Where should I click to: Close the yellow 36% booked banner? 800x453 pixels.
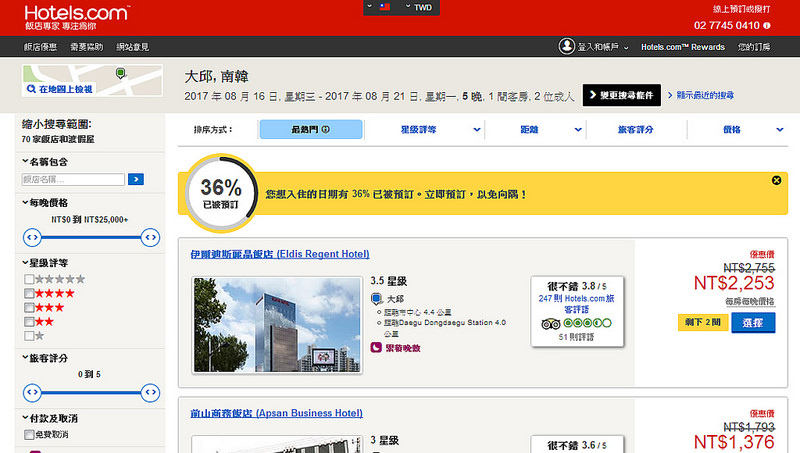pos(776,180)
